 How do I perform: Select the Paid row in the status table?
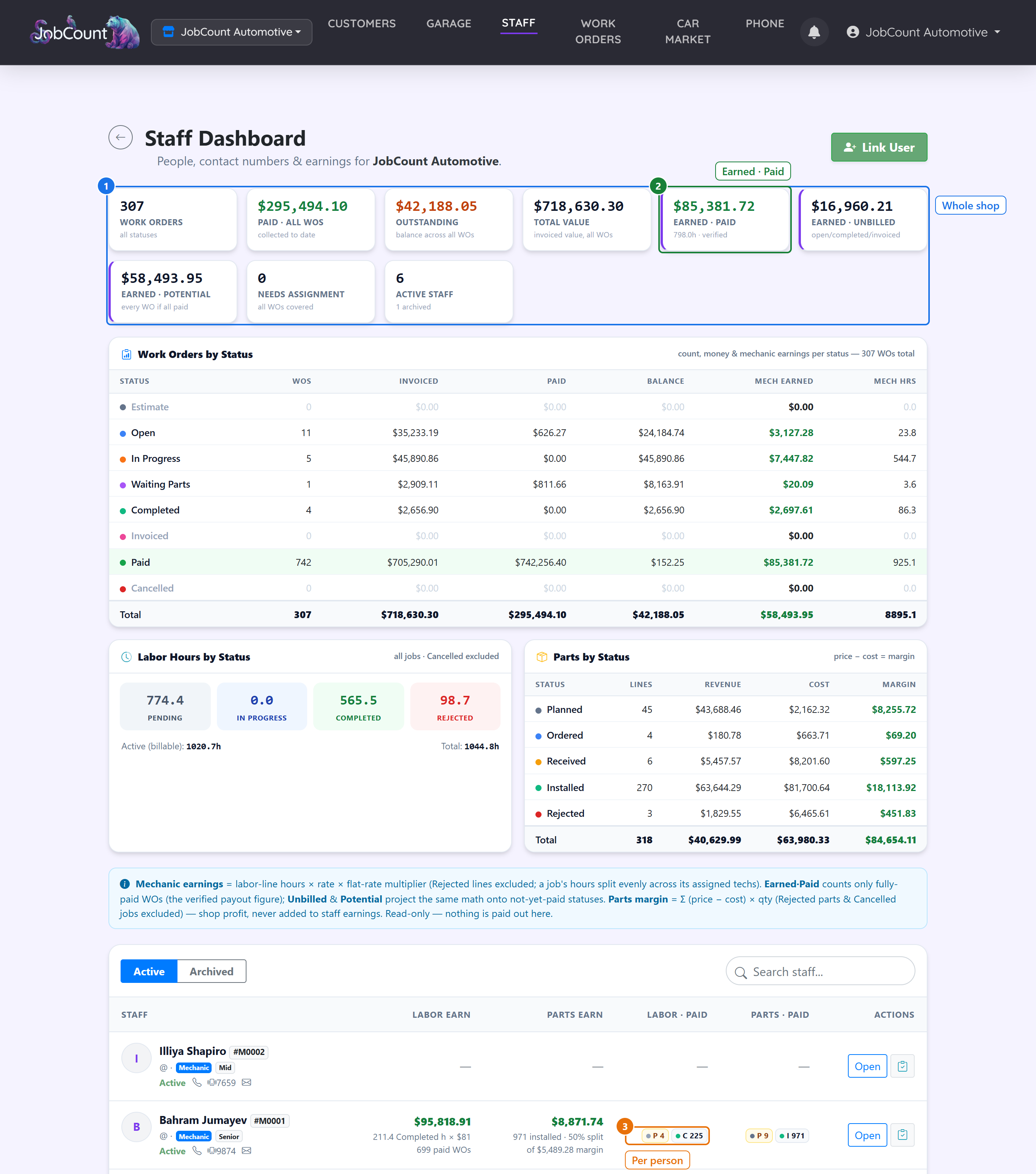(x=517, y=562)
